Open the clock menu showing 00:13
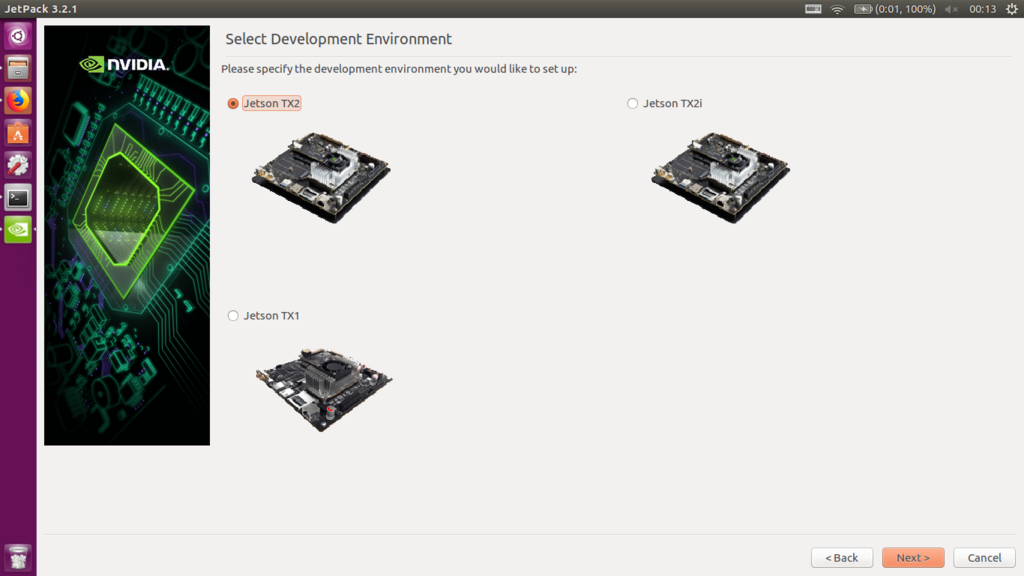 tap(982, 9)
